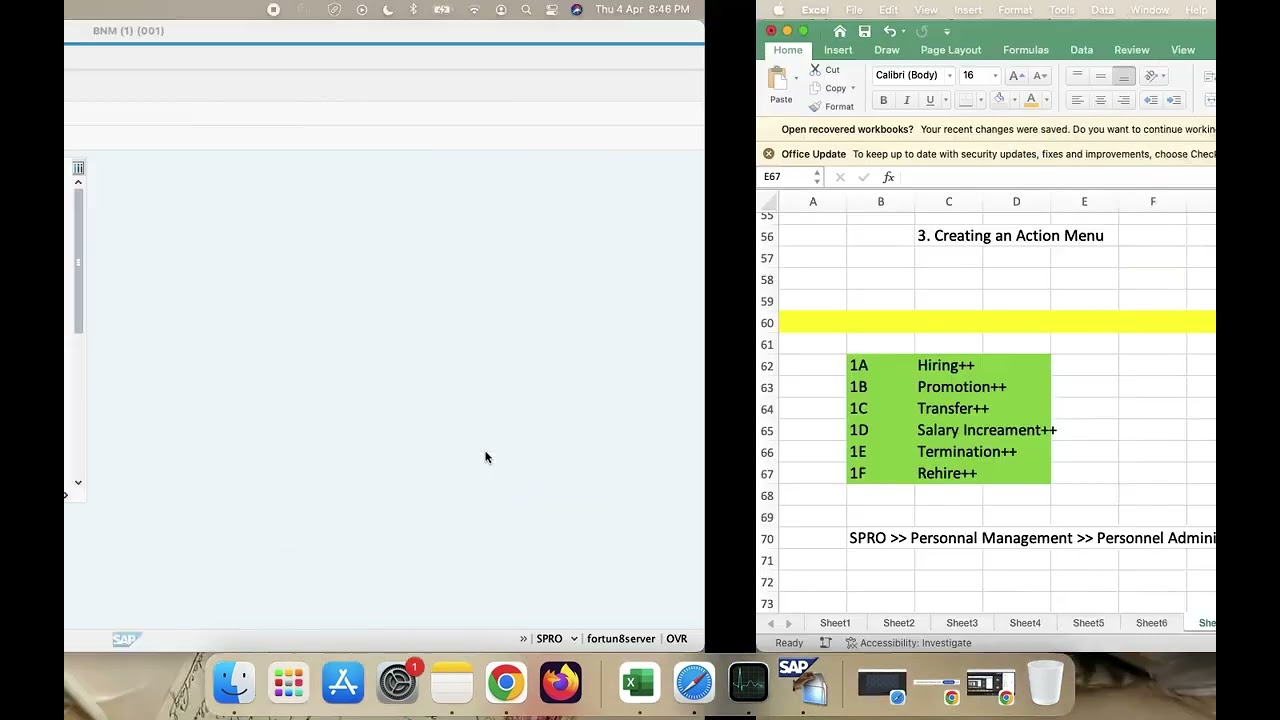This screenshot has width=1280, height=720.
Task: Dismiss the Office Update notification bar
Action: [768, 154]
